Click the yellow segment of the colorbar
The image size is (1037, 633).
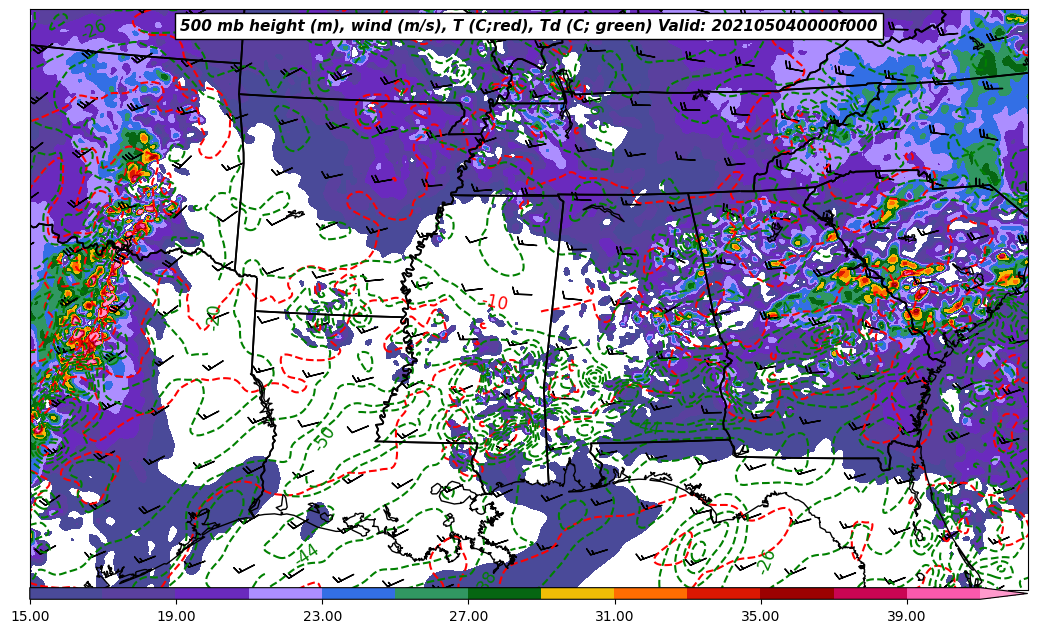[x=577, y=593]
